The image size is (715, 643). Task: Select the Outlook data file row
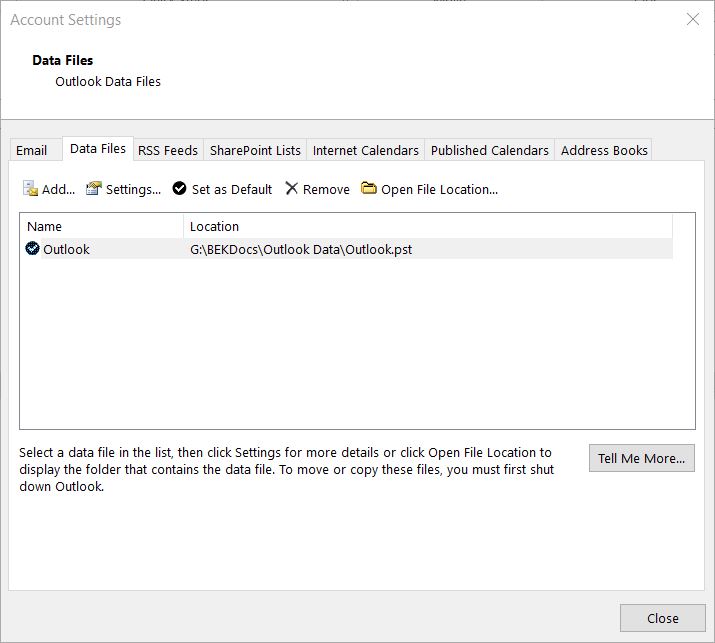click(66, 249)
